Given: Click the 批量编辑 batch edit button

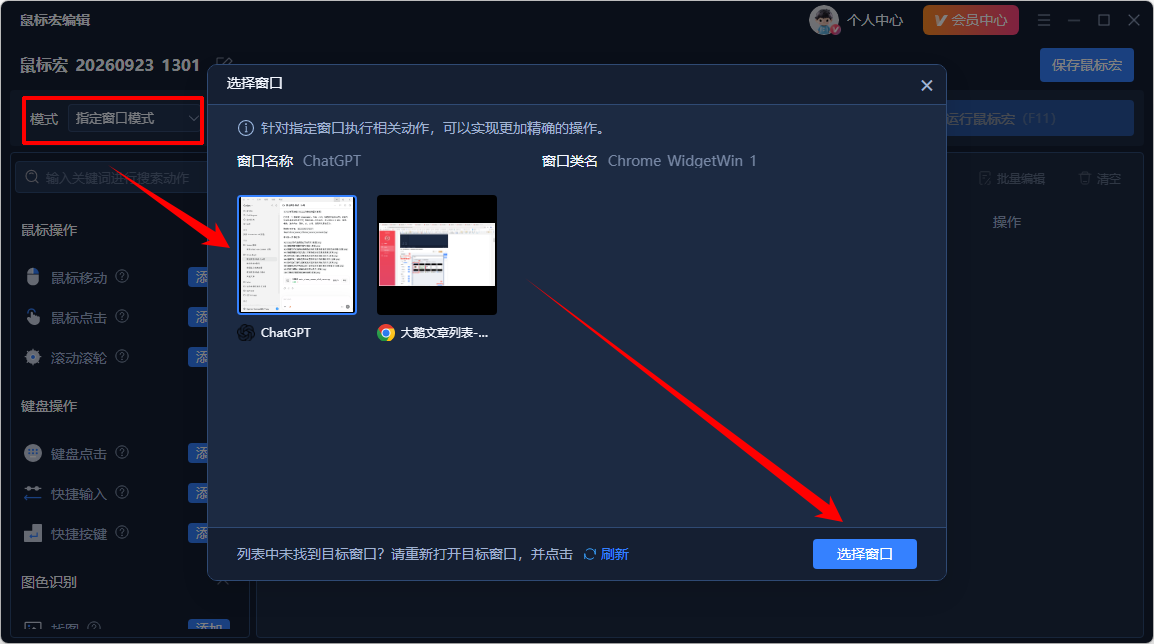Looking at the screenshot, I should click(x=1012, y=179).
